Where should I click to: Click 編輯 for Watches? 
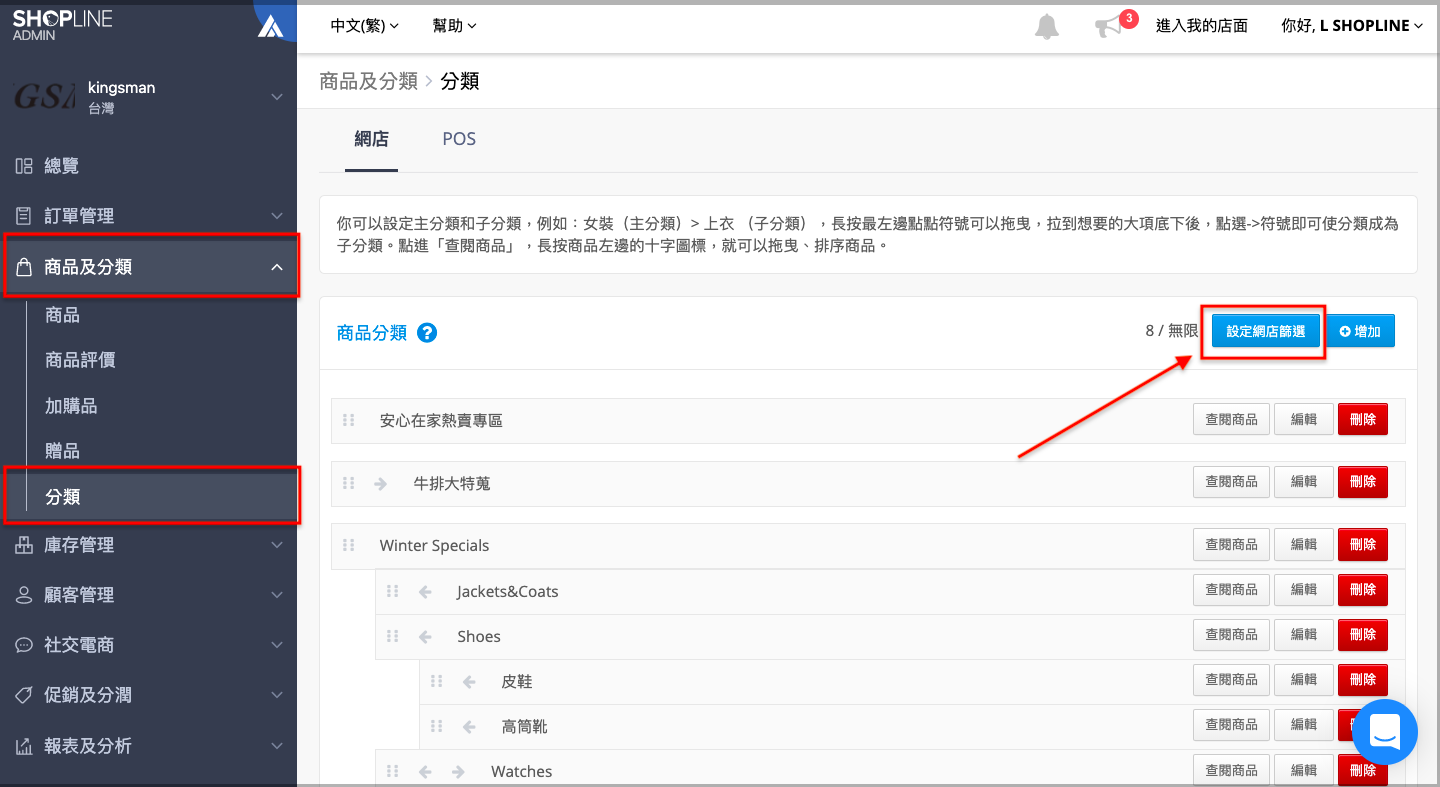(x=1303, y=771)
